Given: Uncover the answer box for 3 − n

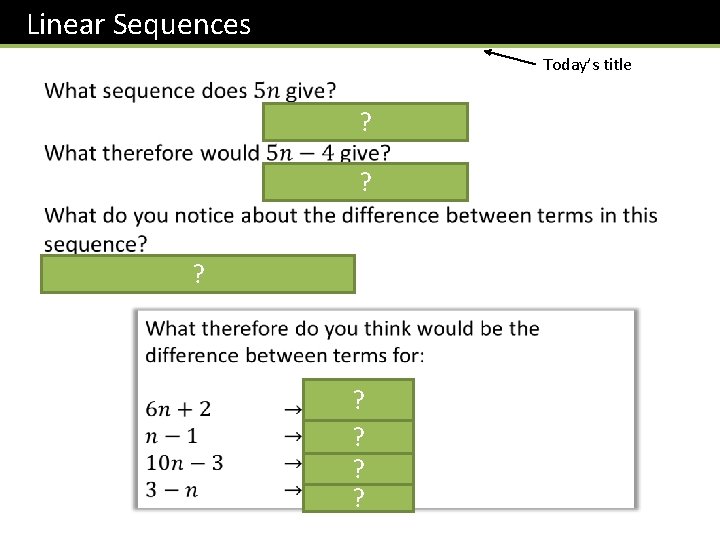Looking at the screenshot, I should [358, 498].
